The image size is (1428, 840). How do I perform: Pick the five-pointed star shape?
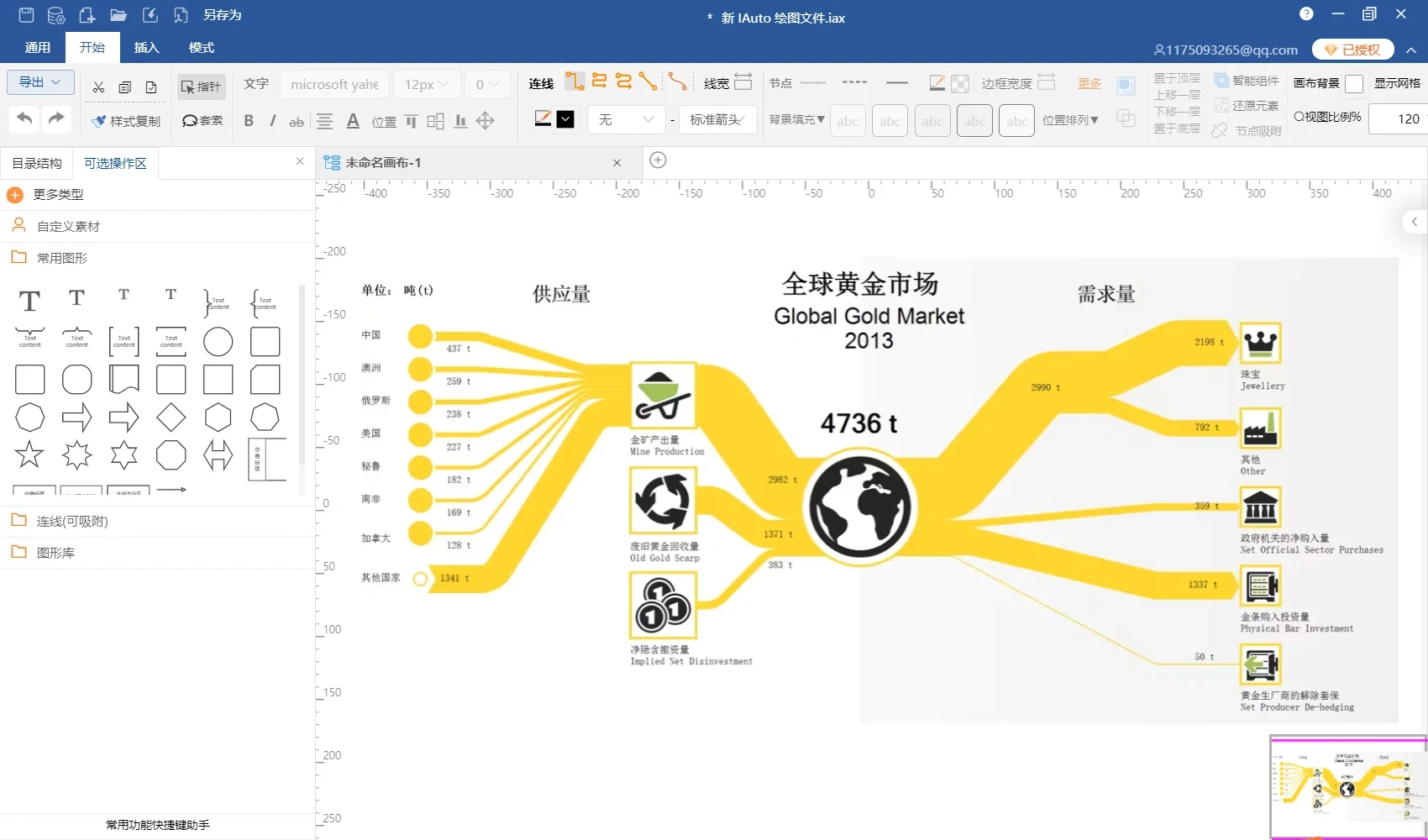[29, 454]
